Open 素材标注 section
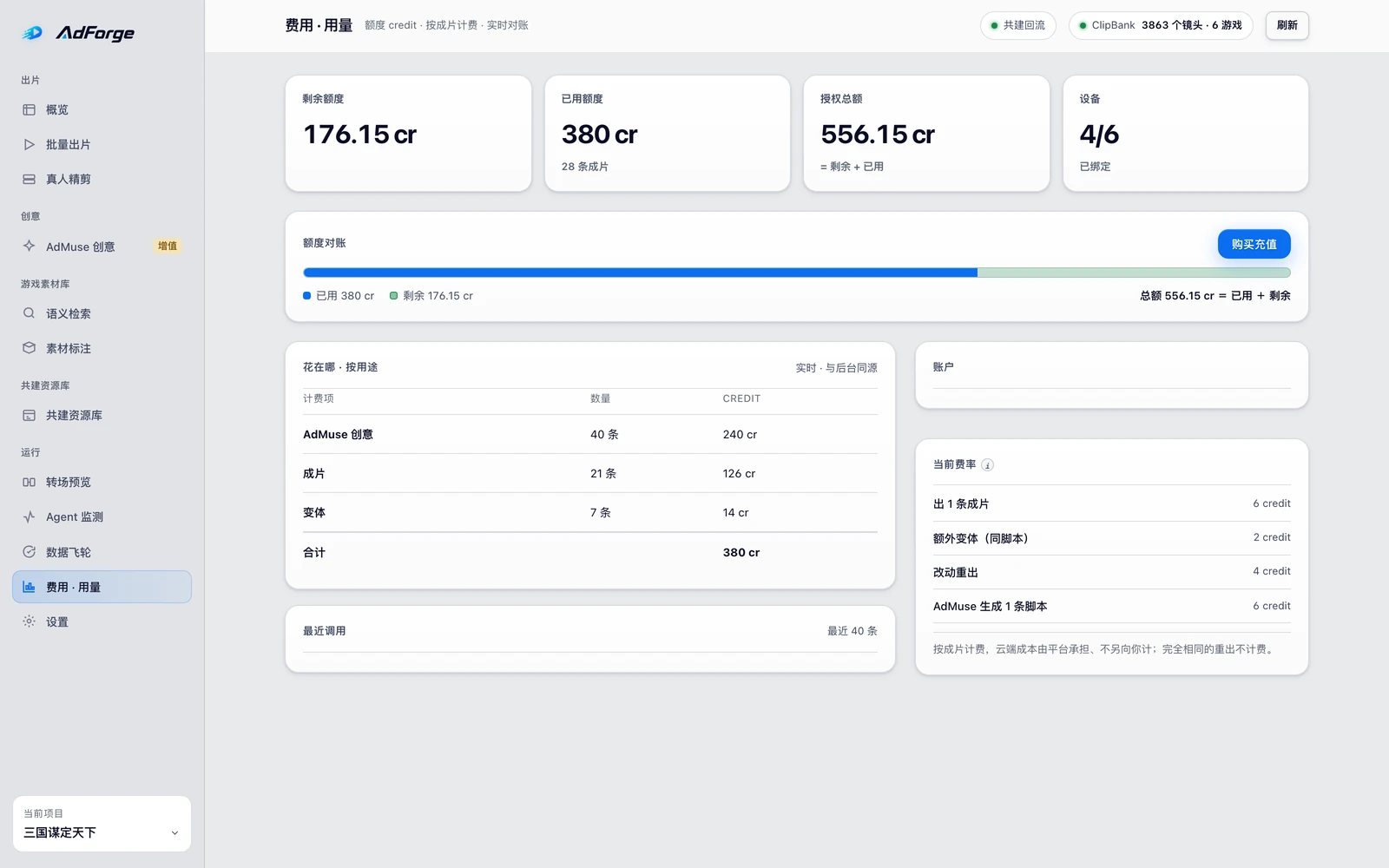 [x=102, y=348]
